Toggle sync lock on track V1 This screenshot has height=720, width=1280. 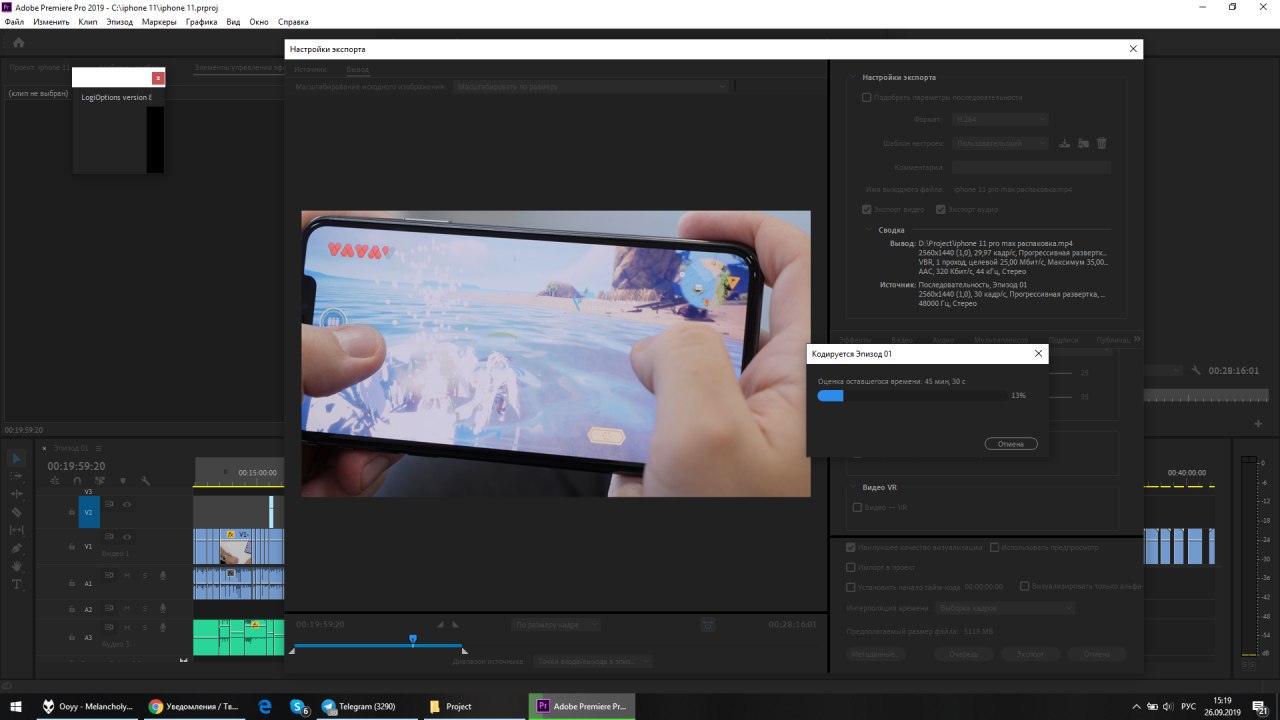[110, 537]
